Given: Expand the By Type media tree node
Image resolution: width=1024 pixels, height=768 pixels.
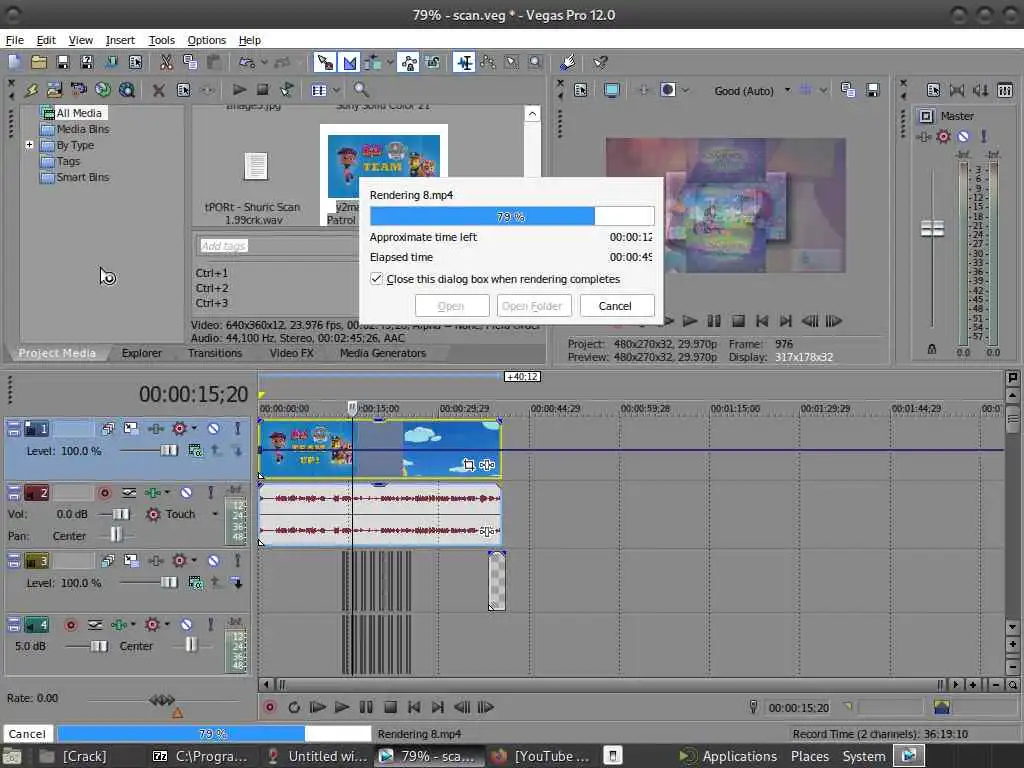Looking at the screenshot, I should (29, 144).
